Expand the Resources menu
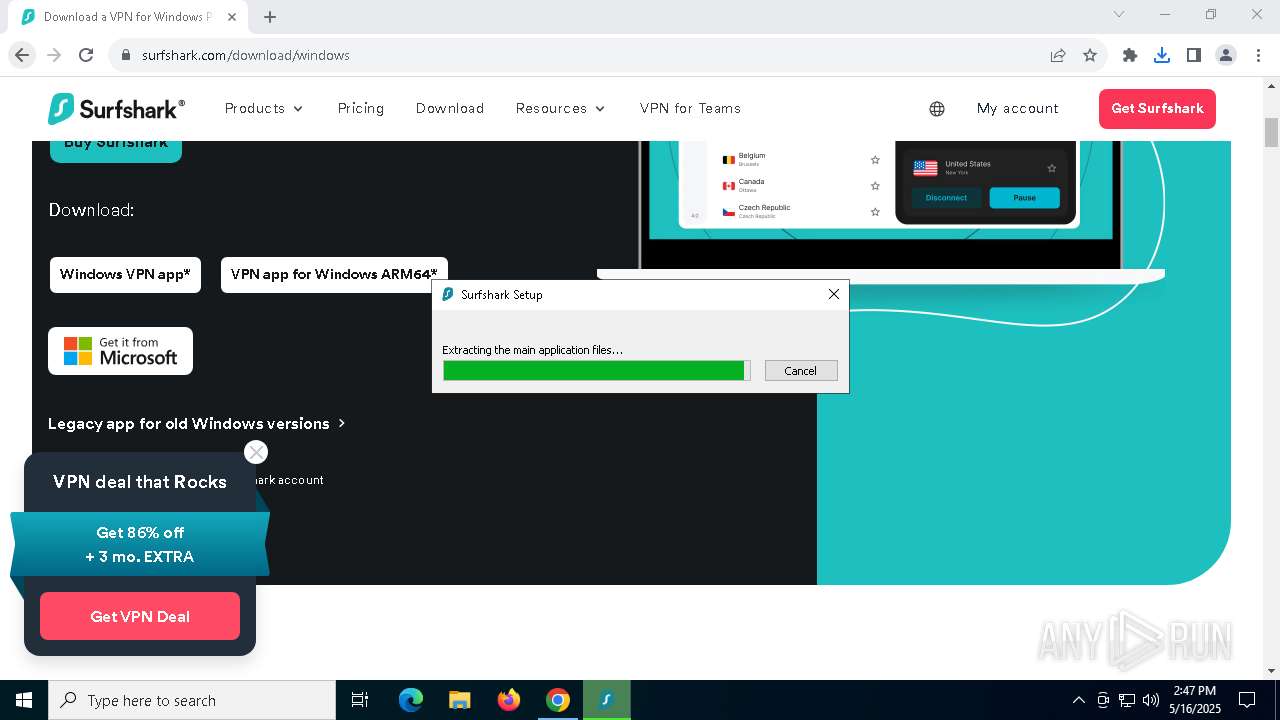Viewport: 1280px width, 720px height. [x=561, y=108]
